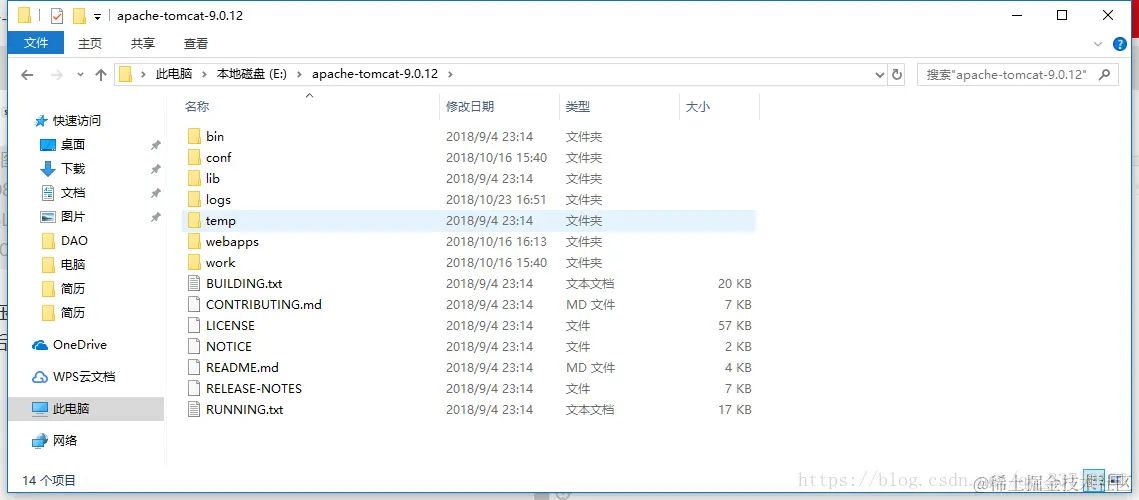The width and height of the screenshot is (1139, 500).
Task: Open the 主页 ribbon tab
Action: [x=90, y=44]
